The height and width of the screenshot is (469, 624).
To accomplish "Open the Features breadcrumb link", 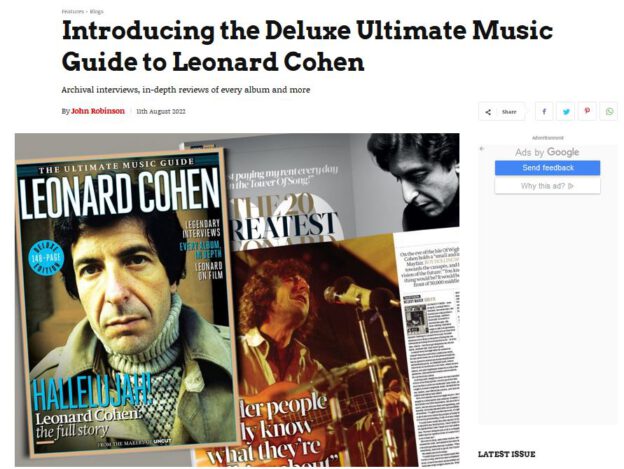I will [72, 12].
